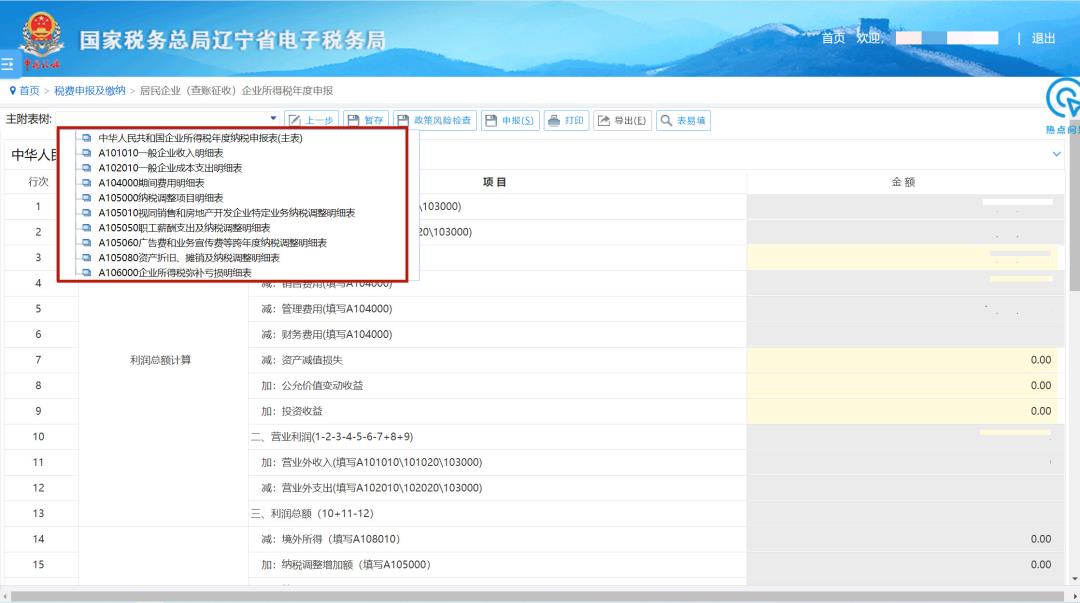Image resolution: width=1080 pixels, height=603 pixels.
Task: Click the 打印 print button
Action: click(567, 120)
